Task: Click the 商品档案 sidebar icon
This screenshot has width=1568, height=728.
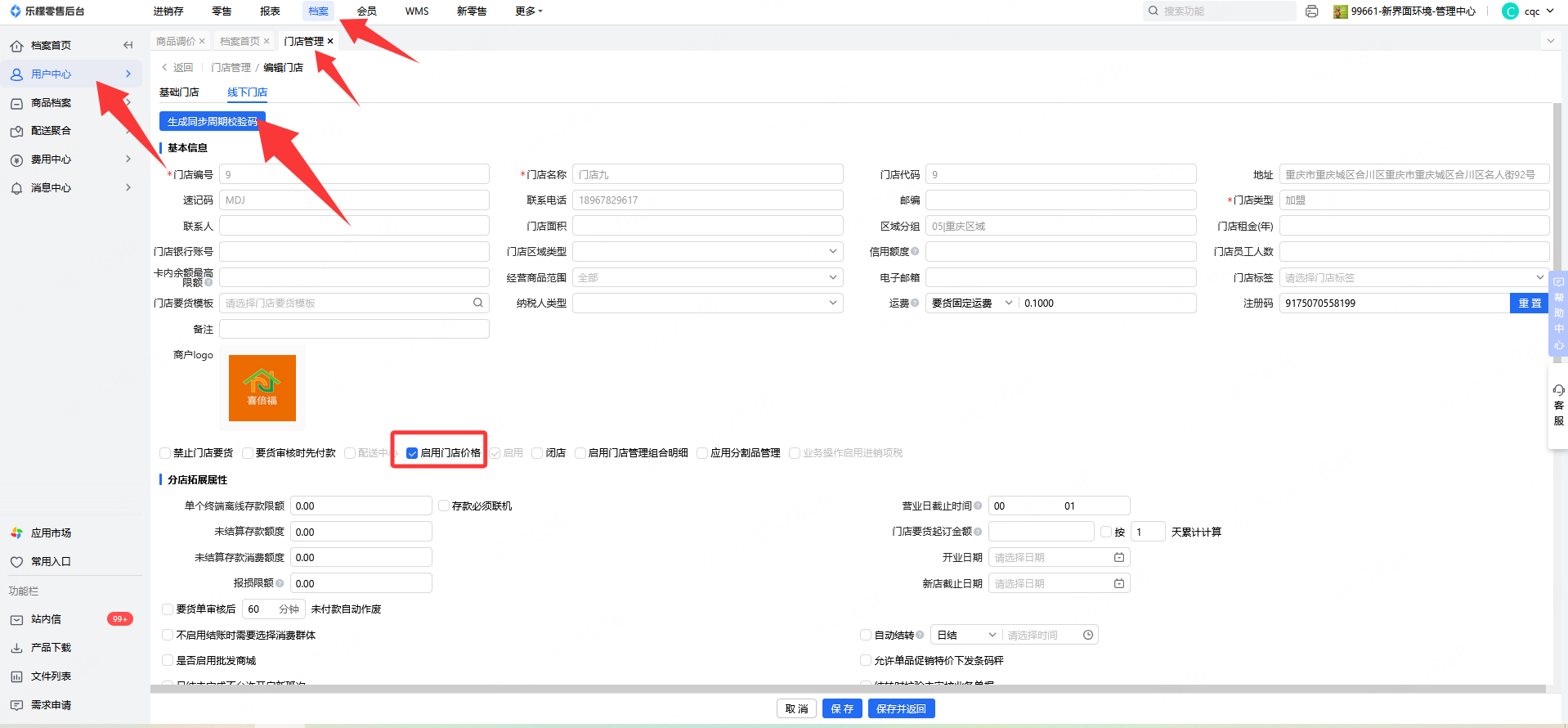Action: [x=16, y=103]
